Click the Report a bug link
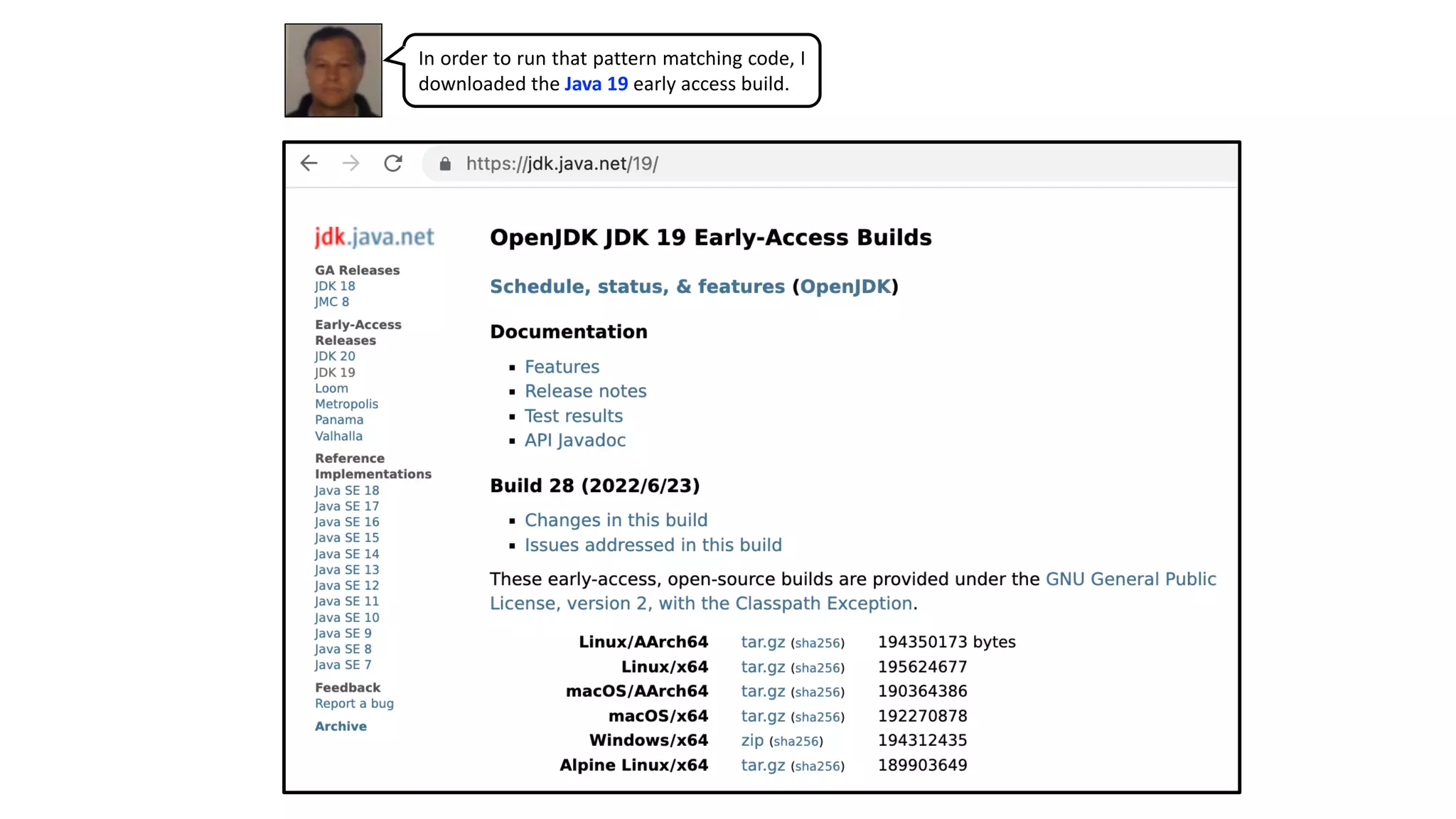This screenshot has height=819, width=1456. (x=354, y=703)
